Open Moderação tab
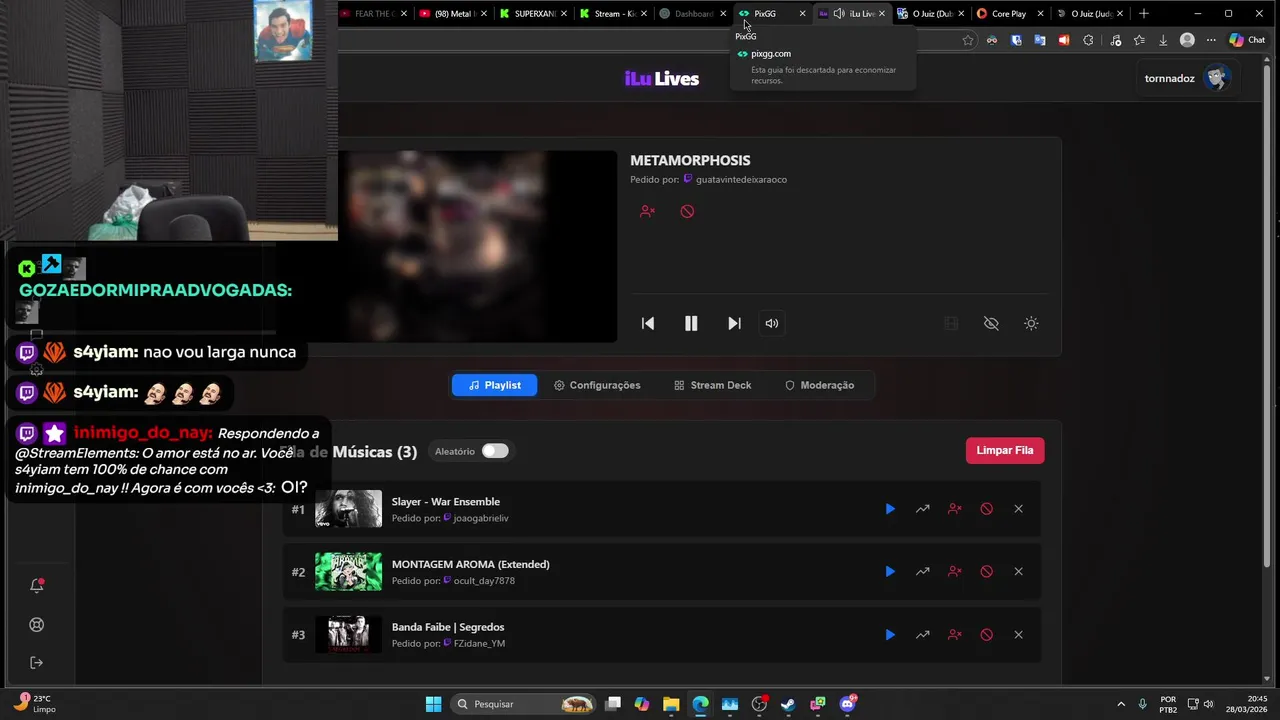Image resolution: width=1280 pixels, height=720 pixels. coord(820,385)
